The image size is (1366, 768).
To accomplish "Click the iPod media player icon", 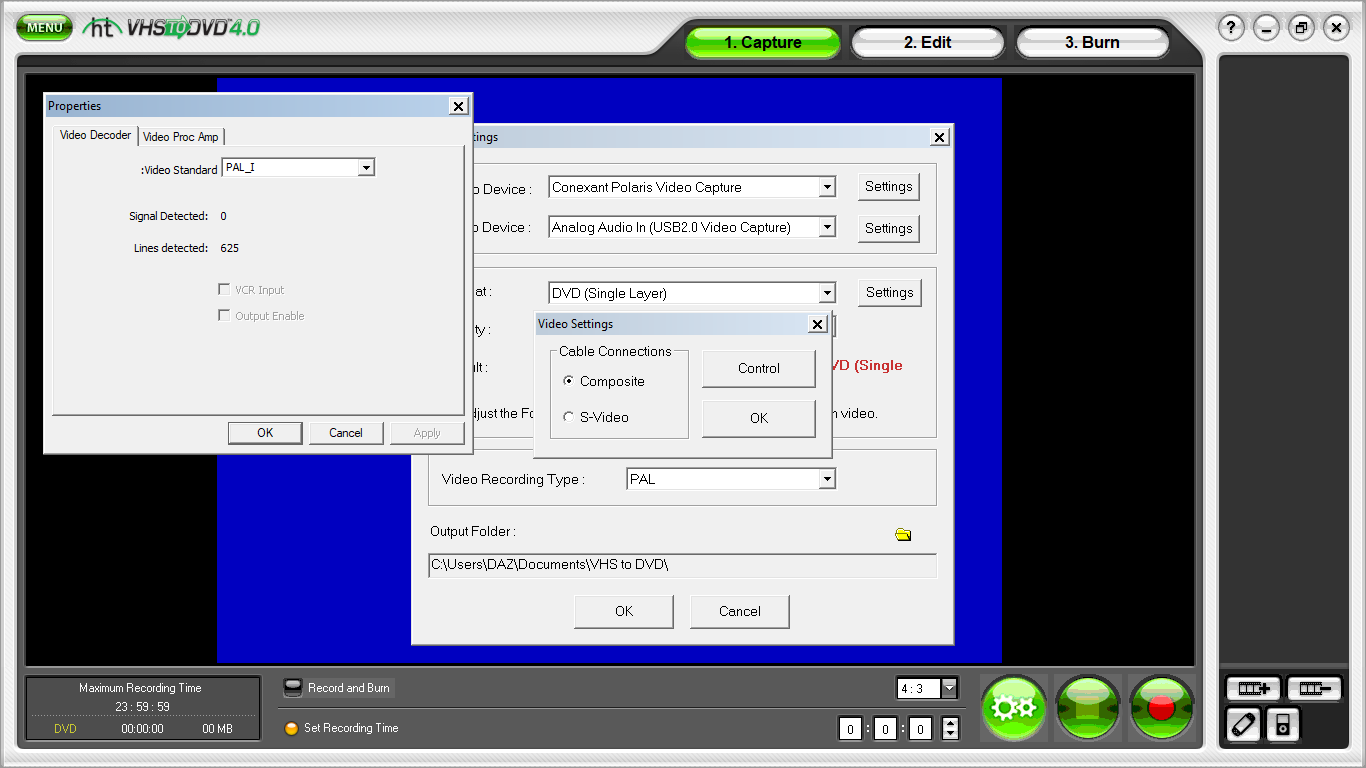I will point(1283,724).
